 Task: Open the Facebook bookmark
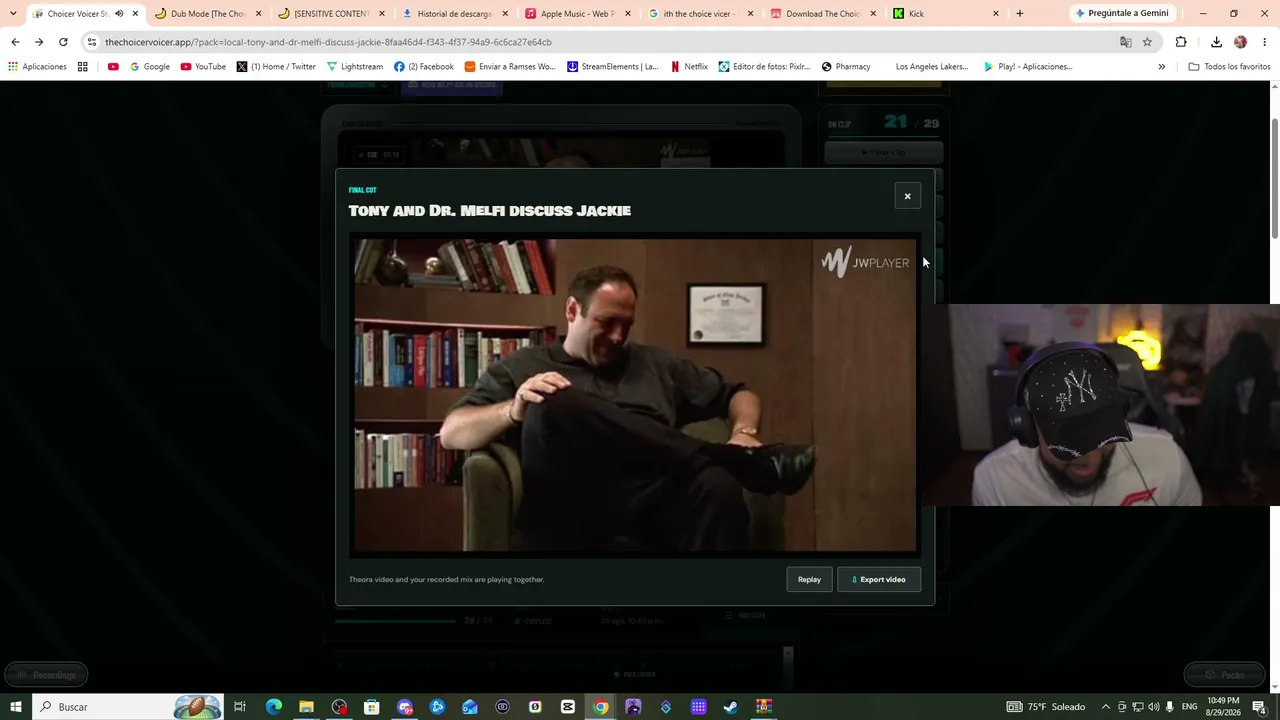424,67
